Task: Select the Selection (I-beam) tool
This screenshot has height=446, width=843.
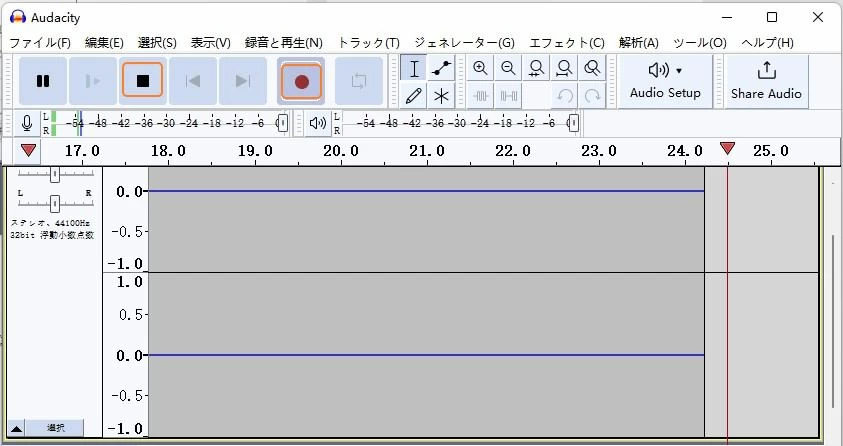Action: tap(414, 68)
